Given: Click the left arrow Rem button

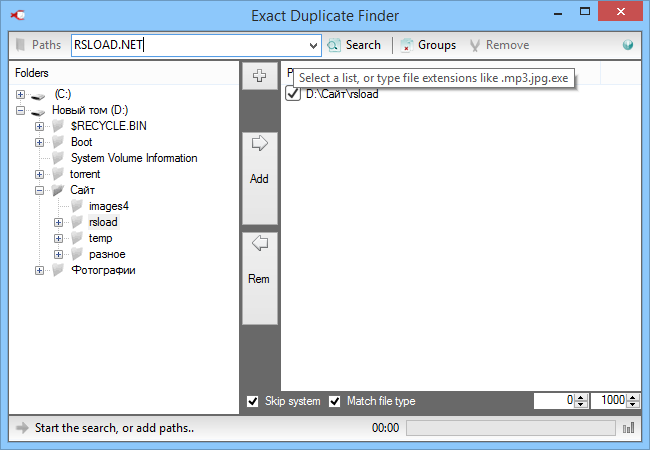Looking at the screenshot, I should 260,278.
